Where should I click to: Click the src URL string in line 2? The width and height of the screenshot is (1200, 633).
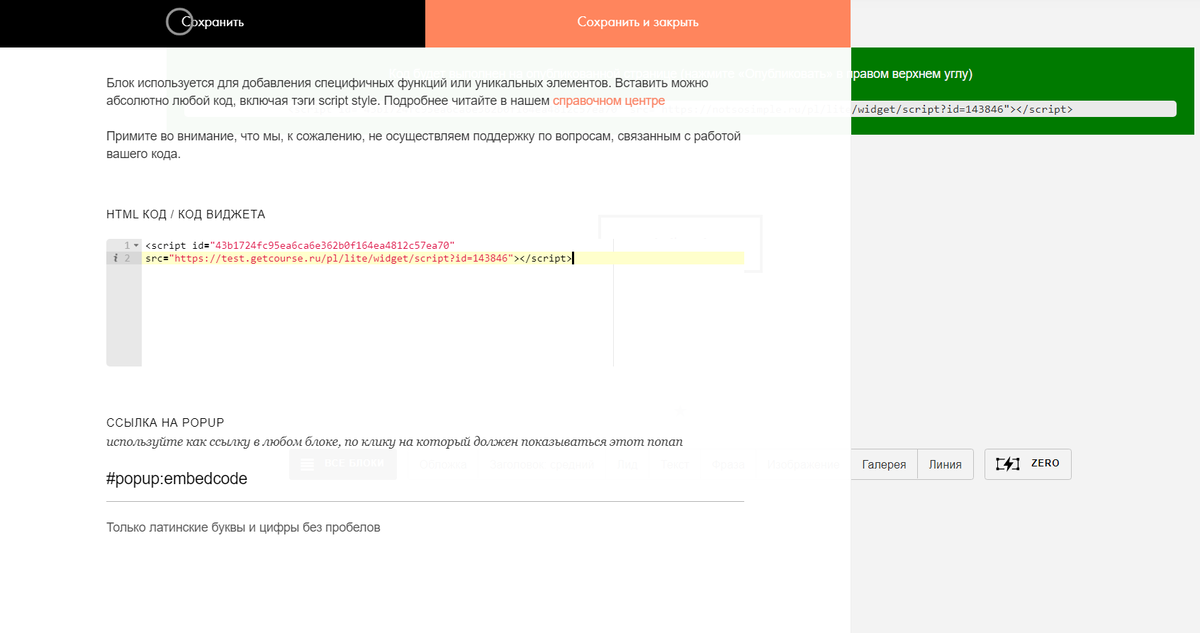(x=342, y=258)
